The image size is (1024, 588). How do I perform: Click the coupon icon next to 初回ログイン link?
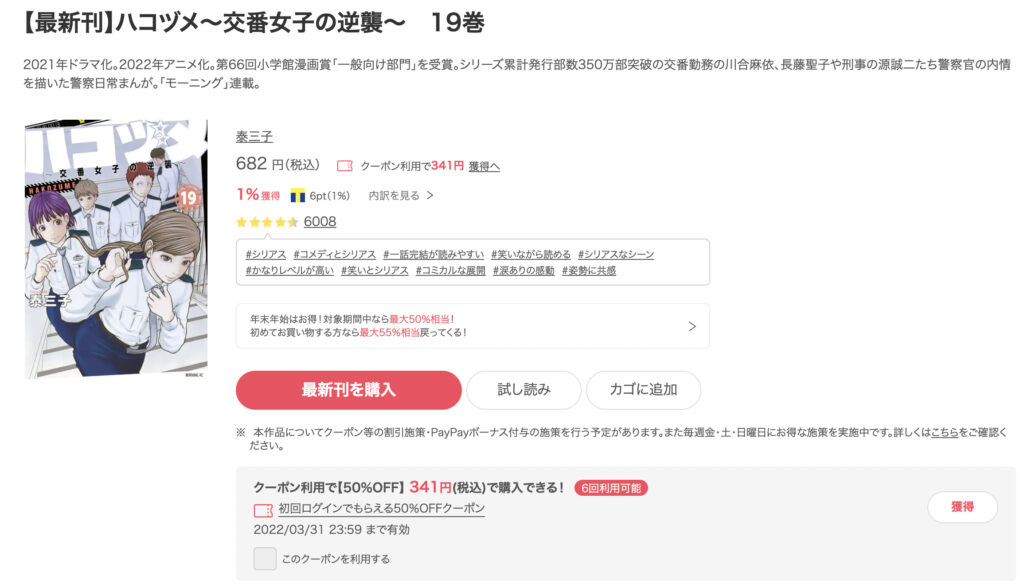point(263,510)
